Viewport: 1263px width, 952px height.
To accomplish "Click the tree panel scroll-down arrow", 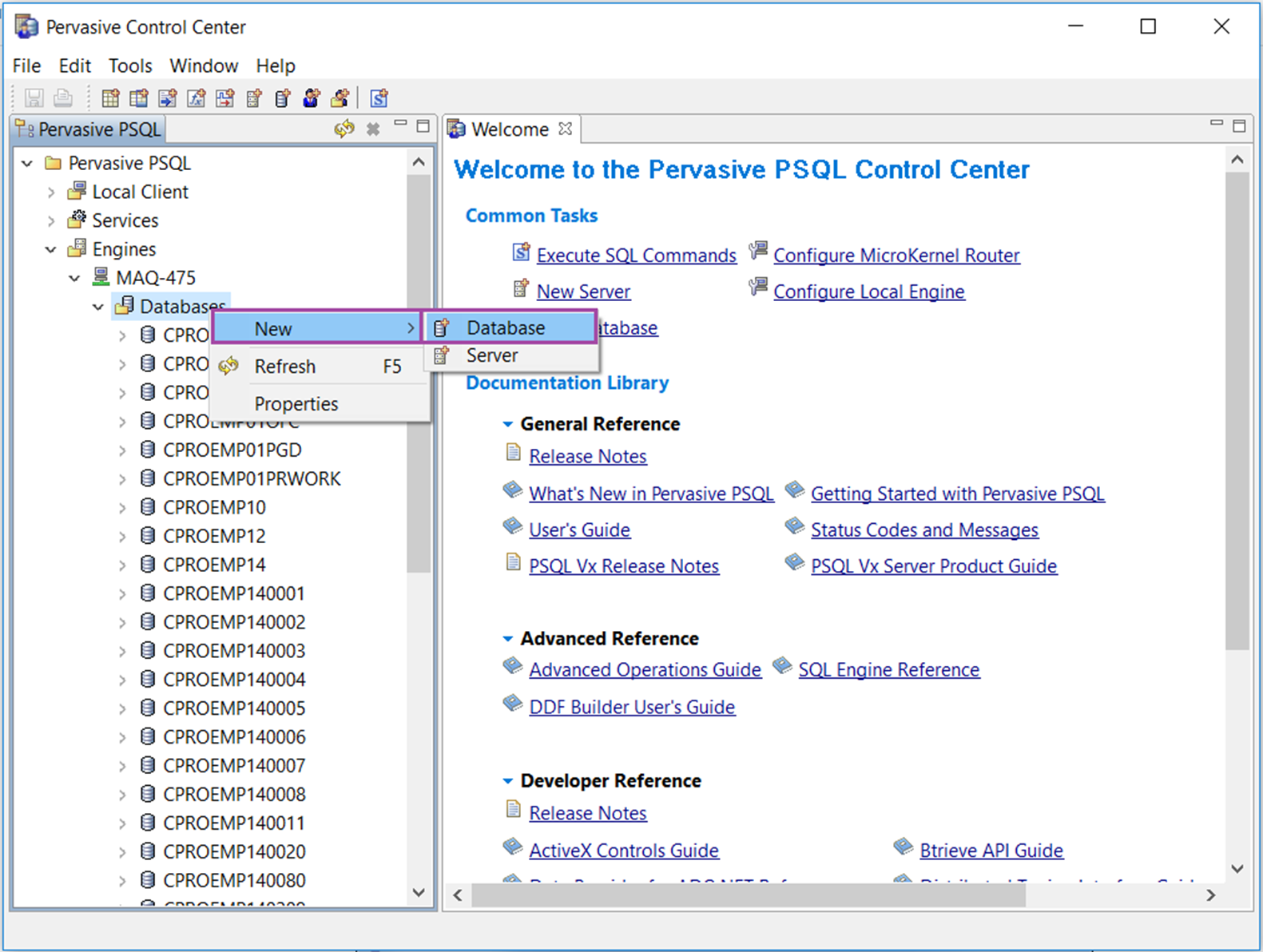I will [x=419, y=893].
